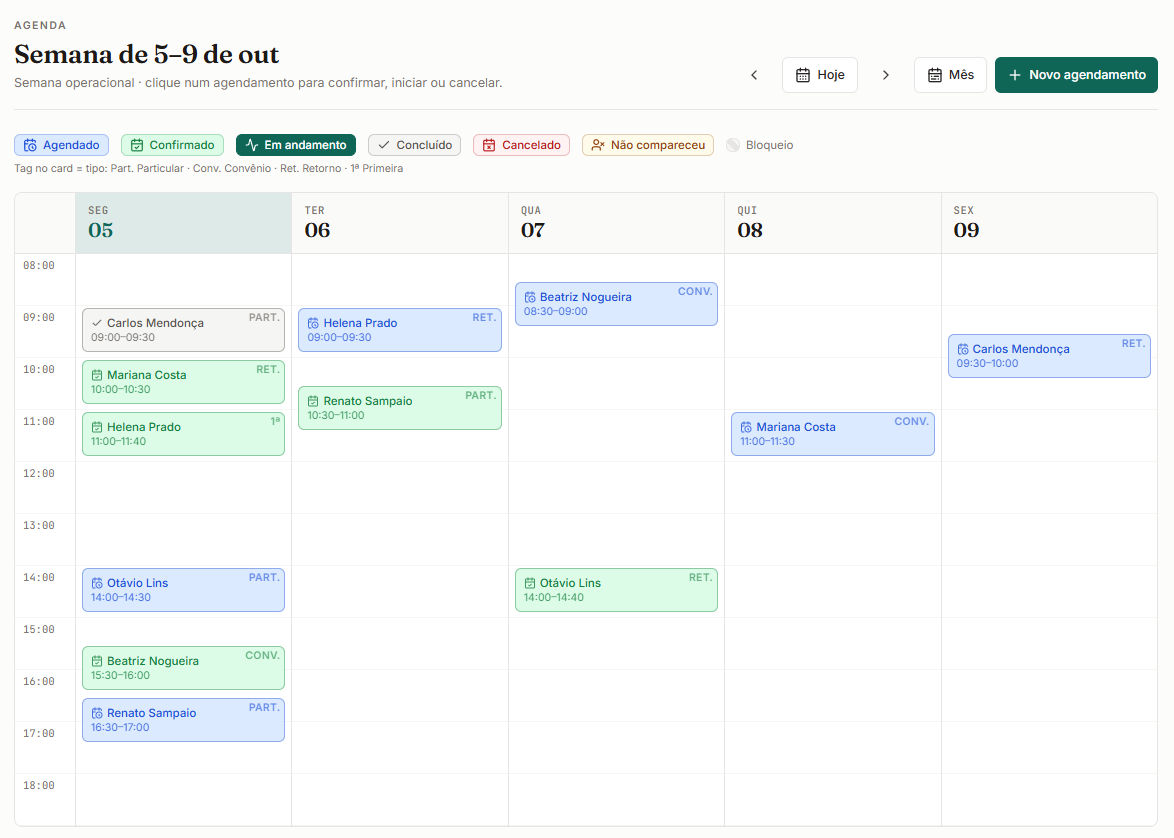Screen dimensions: 1174x838
Task: Click the plus icon in Novo agendamento
Action: (1015, 75)
